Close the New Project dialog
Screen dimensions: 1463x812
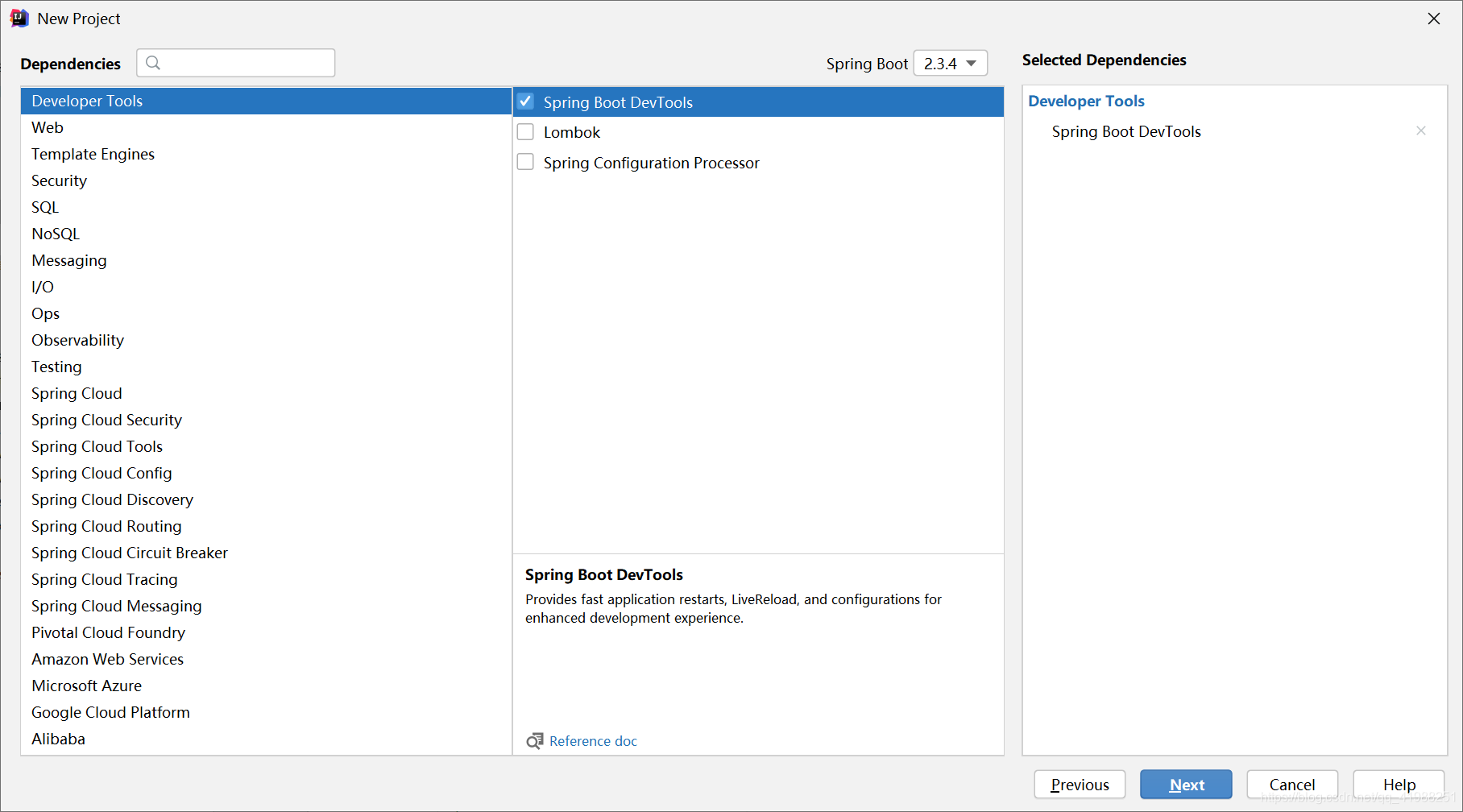click(1433, 19)
